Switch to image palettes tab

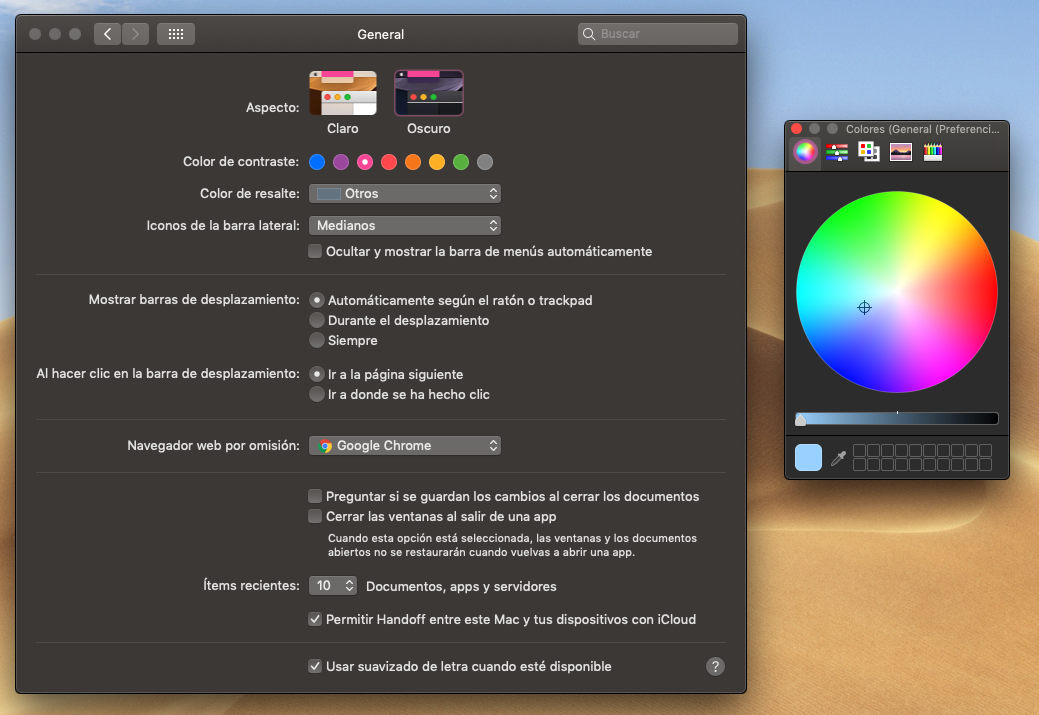(901, 152)
